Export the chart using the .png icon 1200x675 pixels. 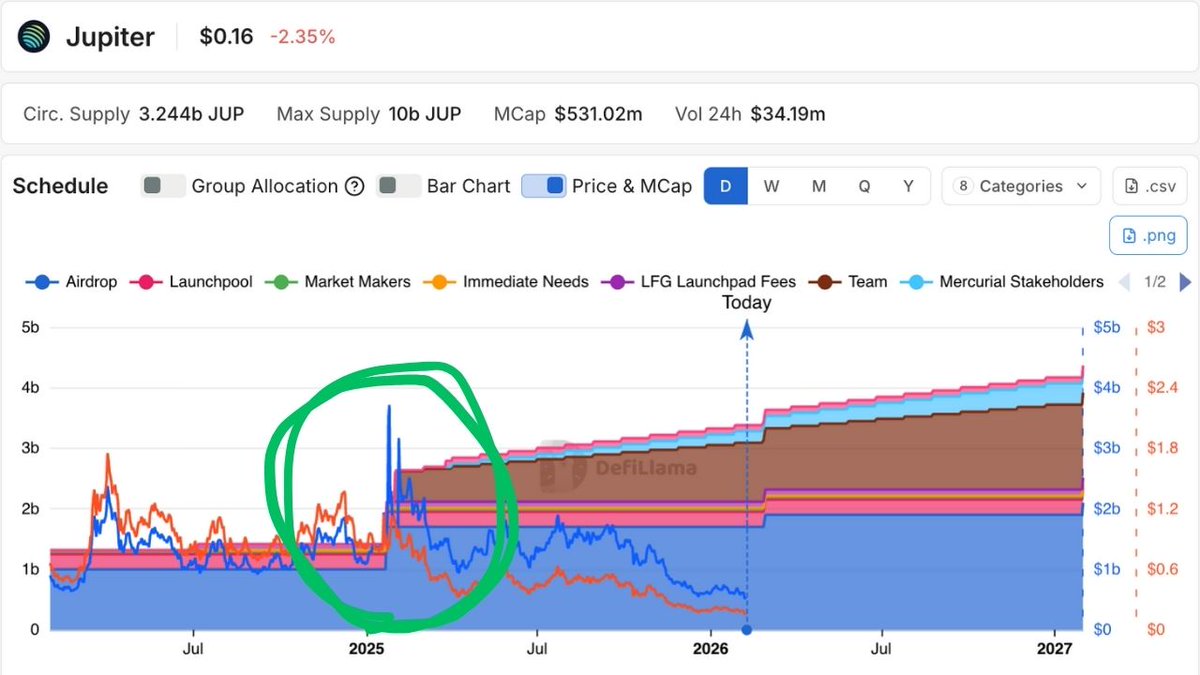[1148, 235]
